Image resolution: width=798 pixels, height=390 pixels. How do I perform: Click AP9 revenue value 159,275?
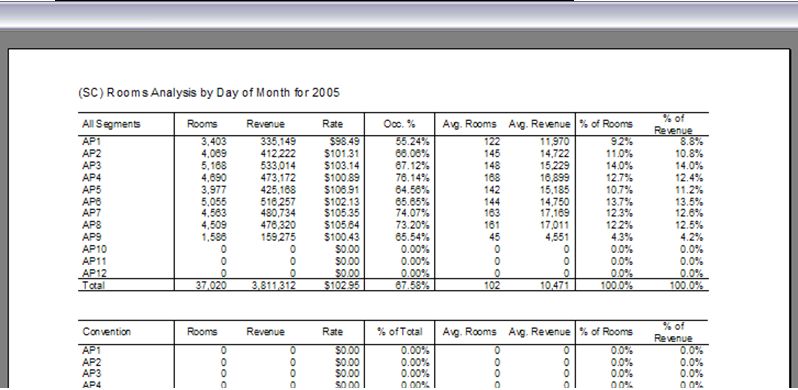[x=278, y=237]
